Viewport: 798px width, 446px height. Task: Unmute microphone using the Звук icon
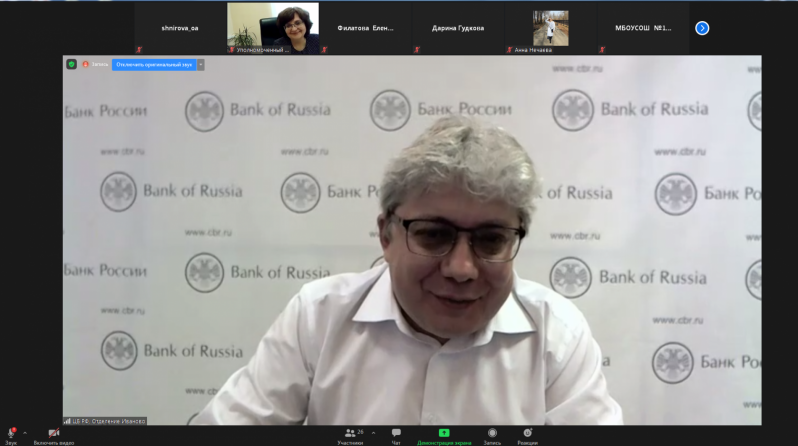click(11, 433)
